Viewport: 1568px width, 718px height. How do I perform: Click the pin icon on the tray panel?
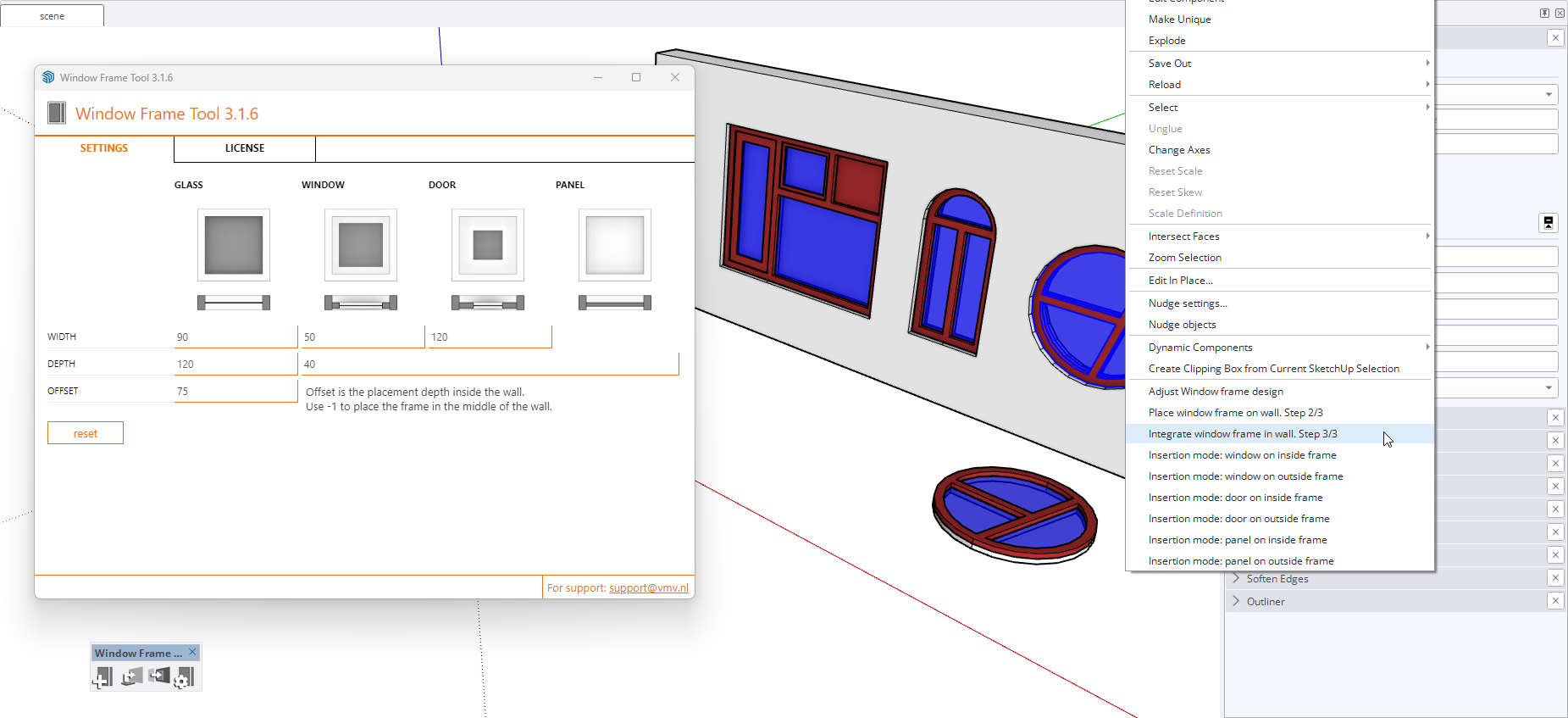click(x=1544, y=13)
